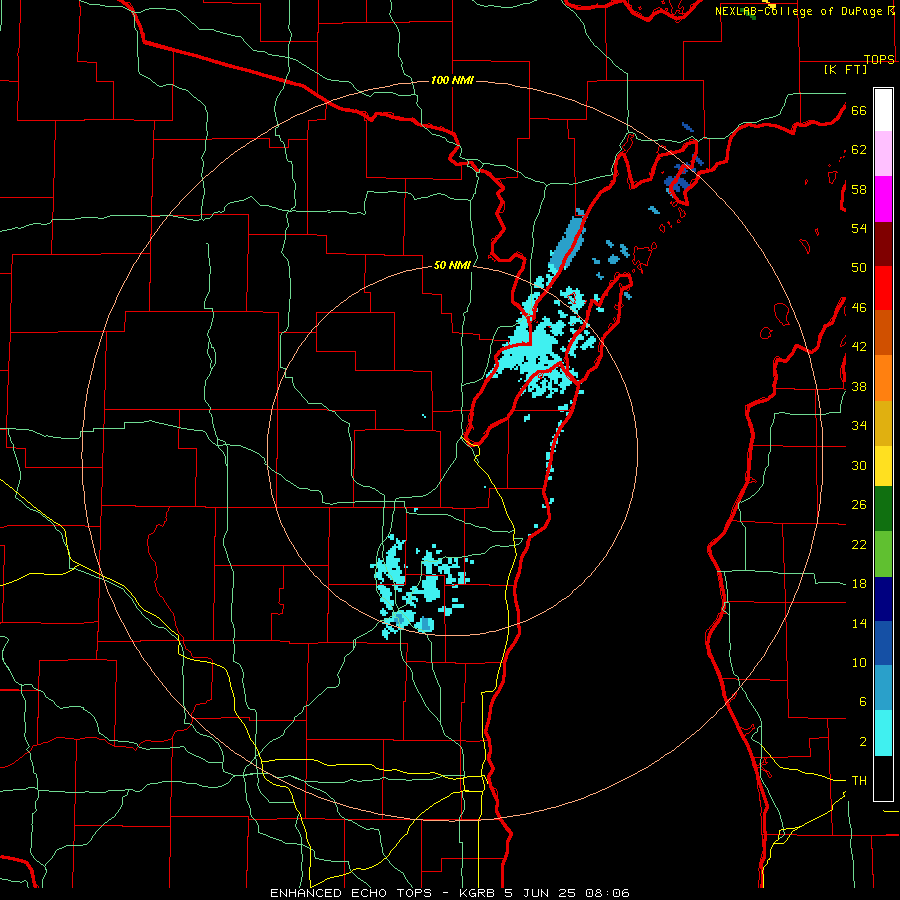Viewport: 900px width, 900px height.
Task: Click the bright orange legend swatch
Action: tap(883, 378)
